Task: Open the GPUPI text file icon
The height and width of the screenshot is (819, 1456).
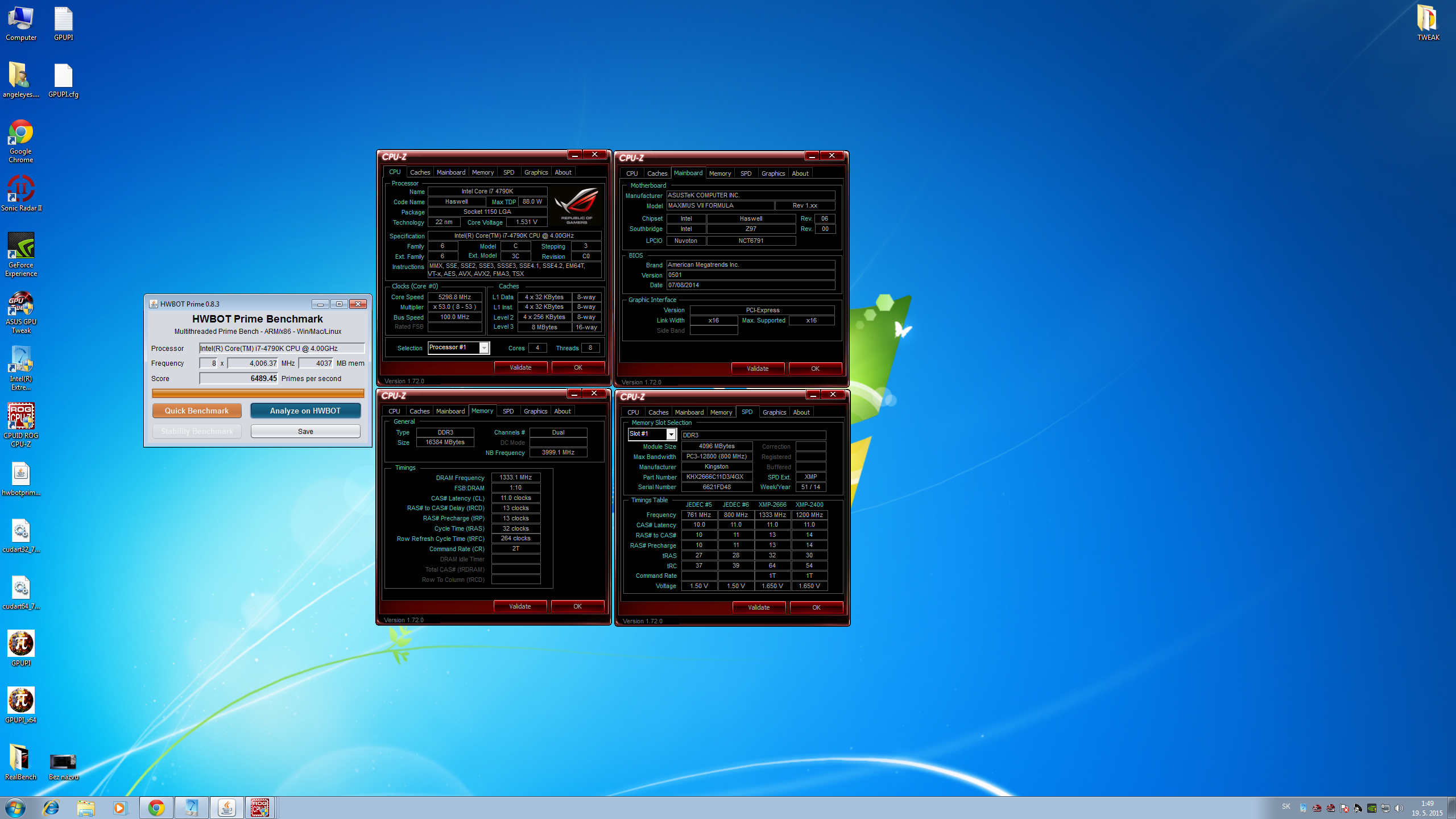Action: click(x=63, y=24)
